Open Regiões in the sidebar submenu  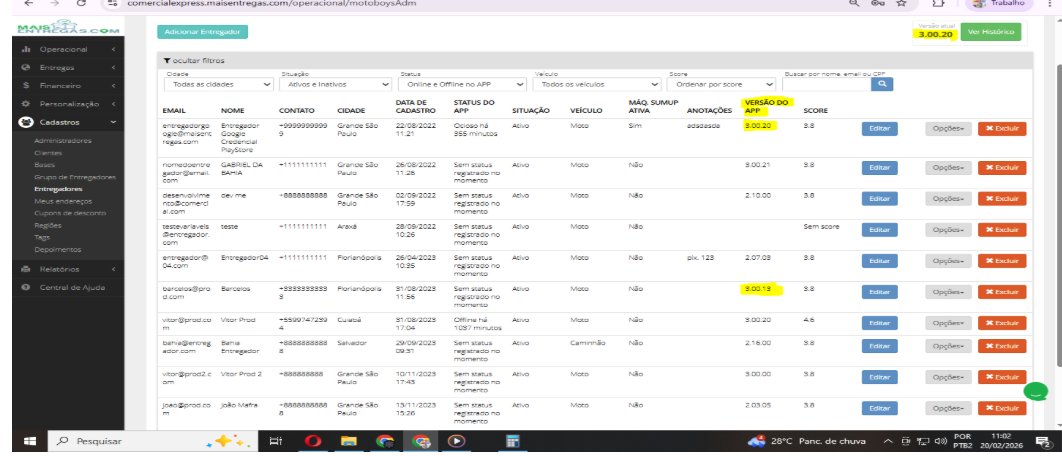click(x=47, y=226)
